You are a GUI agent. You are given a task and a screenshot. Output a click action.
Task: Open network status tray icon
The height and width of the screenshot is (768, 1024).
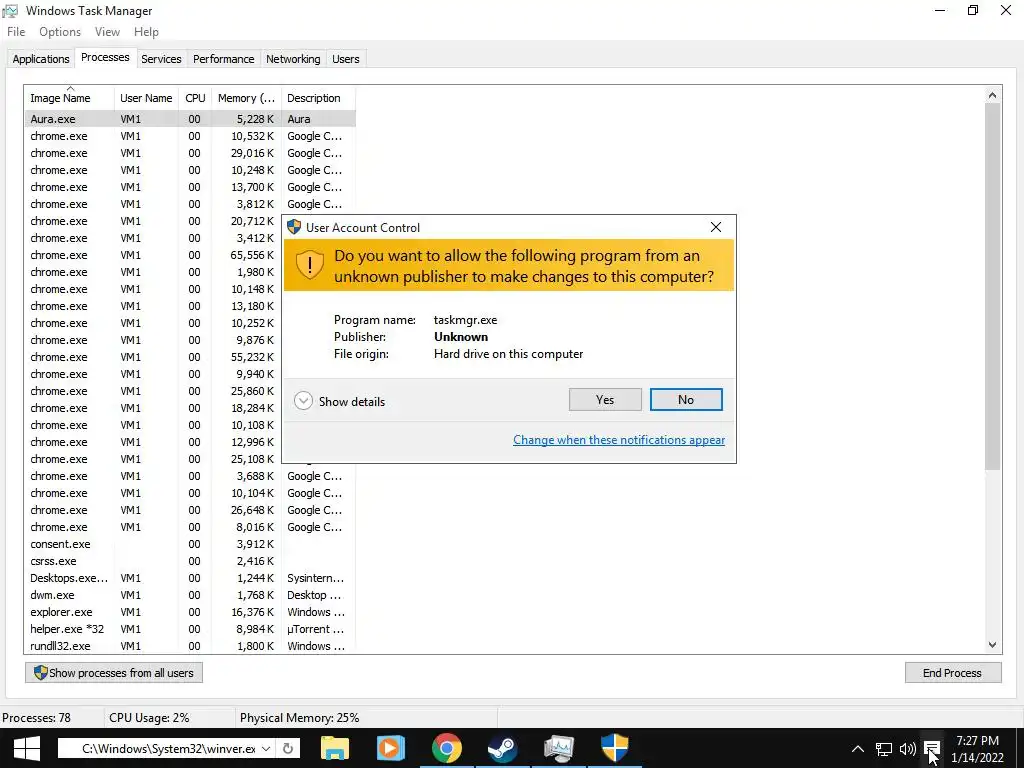(884, 749)
